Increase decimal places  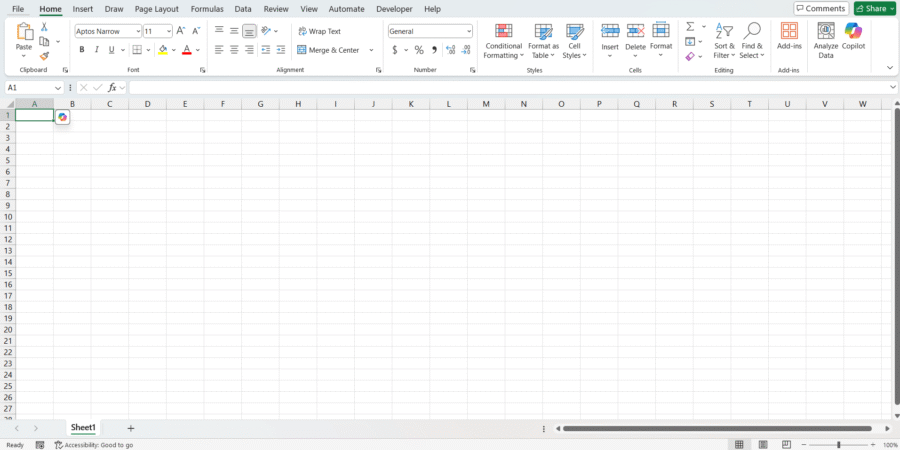coord(451,50)
